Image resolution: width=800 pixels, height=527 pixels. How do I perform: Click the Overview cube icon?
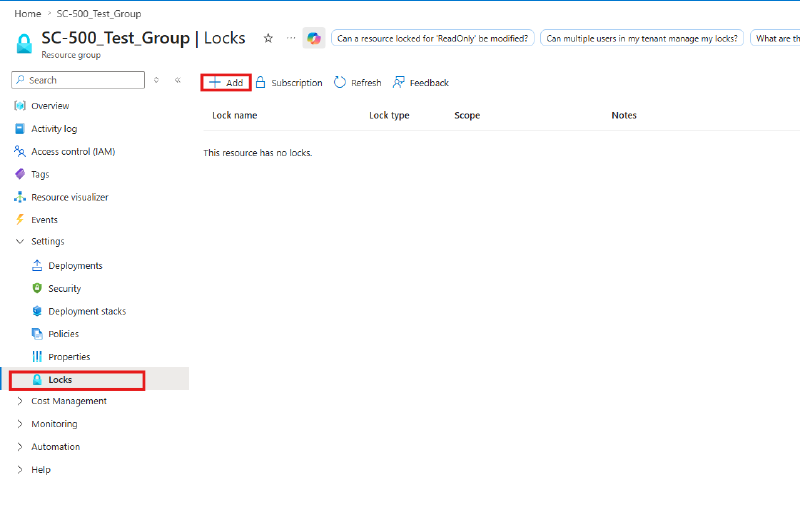[20, 106]
